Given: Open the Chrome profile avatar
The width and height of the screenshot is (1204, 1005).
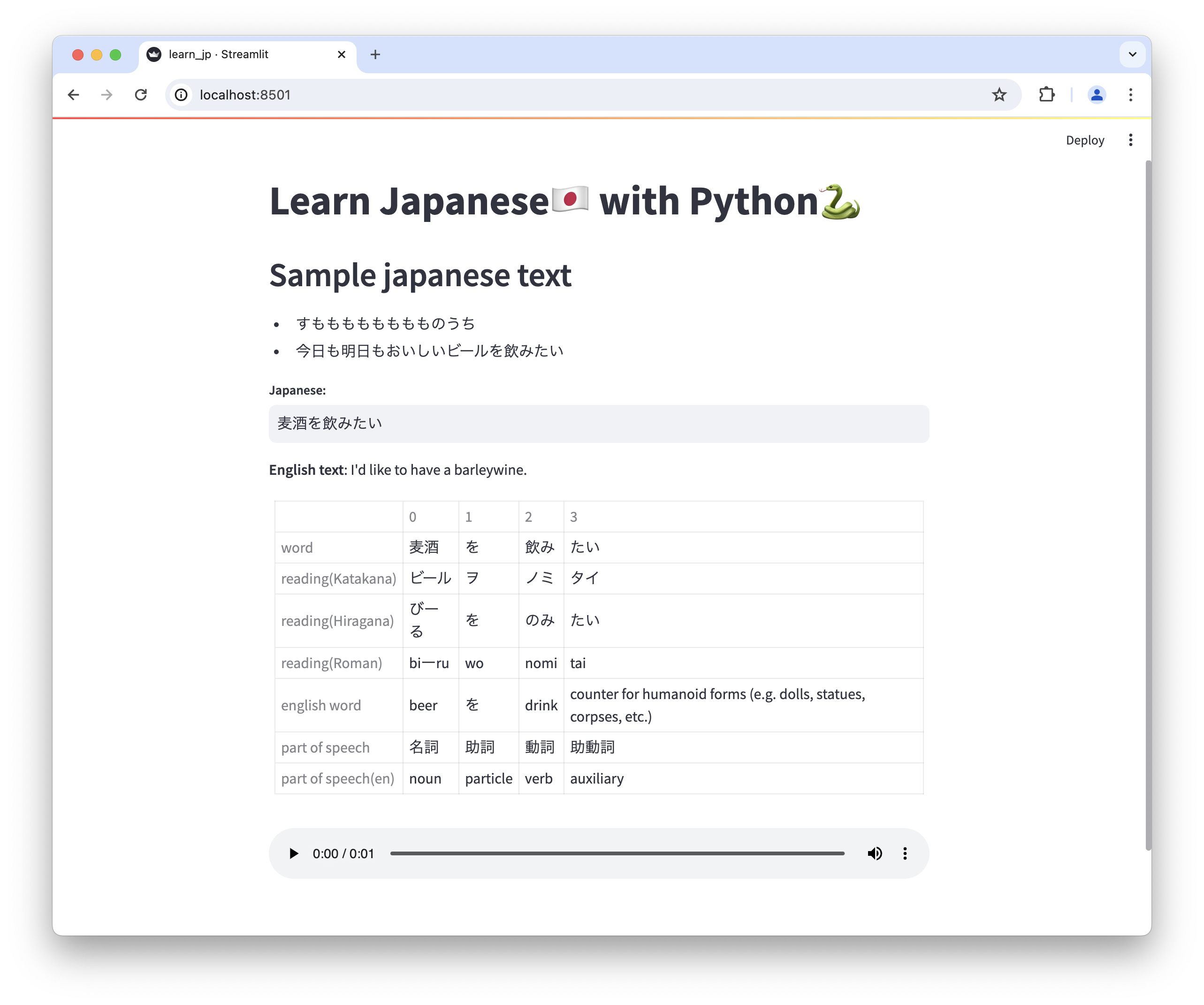Looking at the screenshot, I should [x=1096, y=95].
